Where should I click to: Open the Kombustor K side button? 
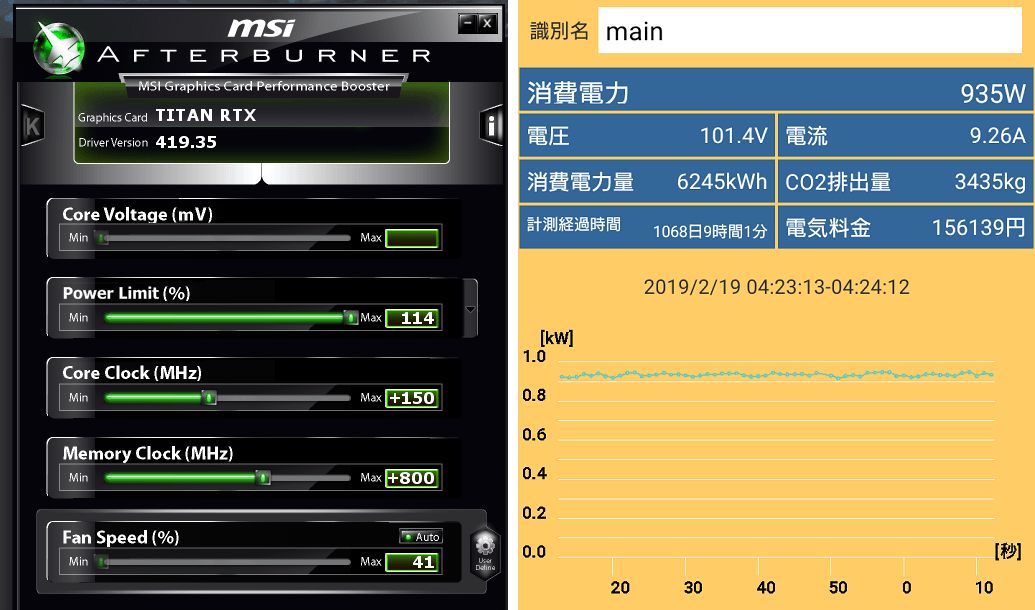32,125
